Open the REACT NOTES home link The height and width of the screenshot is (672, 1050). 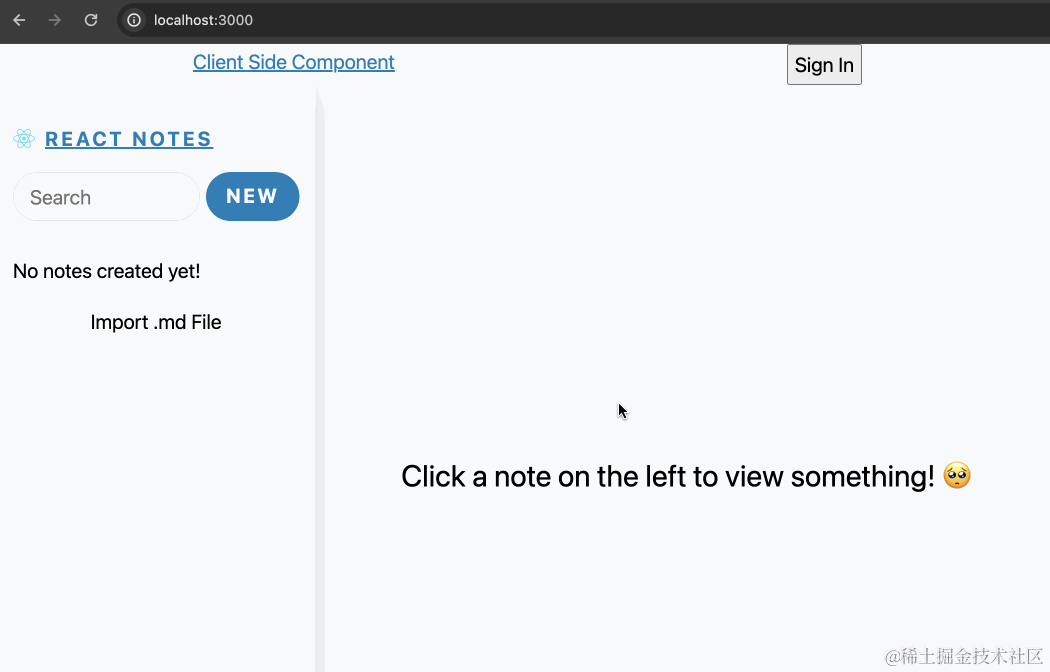coord(128,139)
